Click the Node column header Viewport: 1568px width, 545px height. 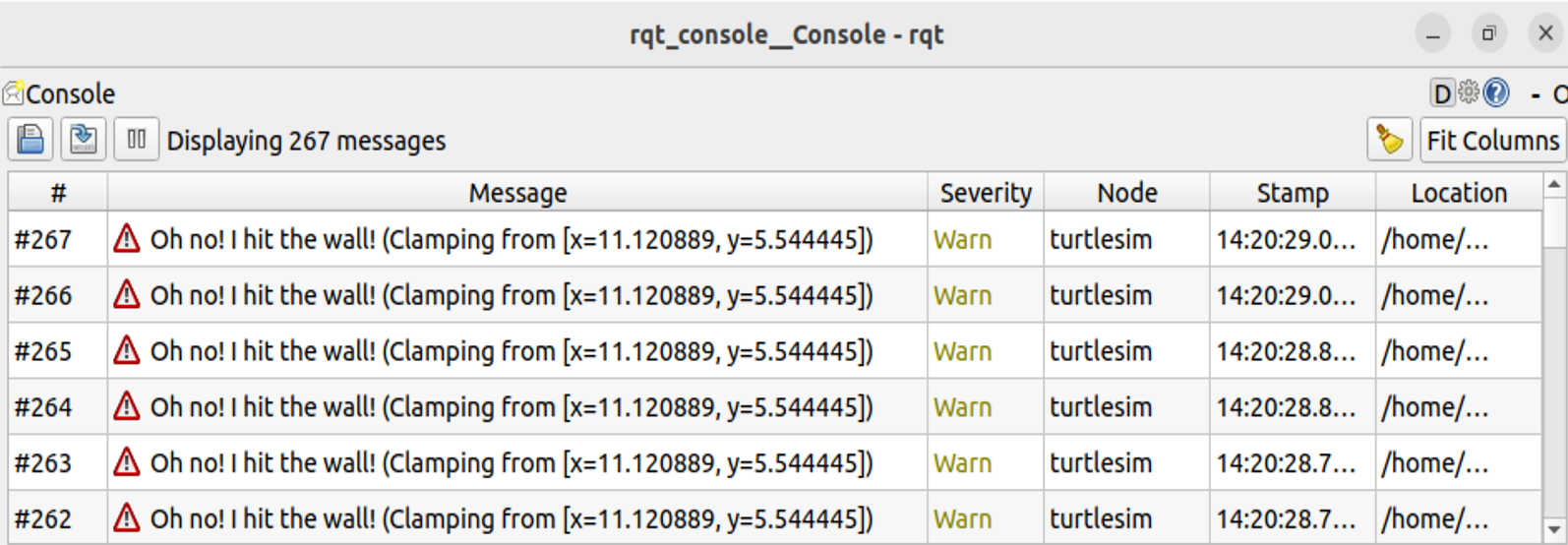tap(1126, 193)
